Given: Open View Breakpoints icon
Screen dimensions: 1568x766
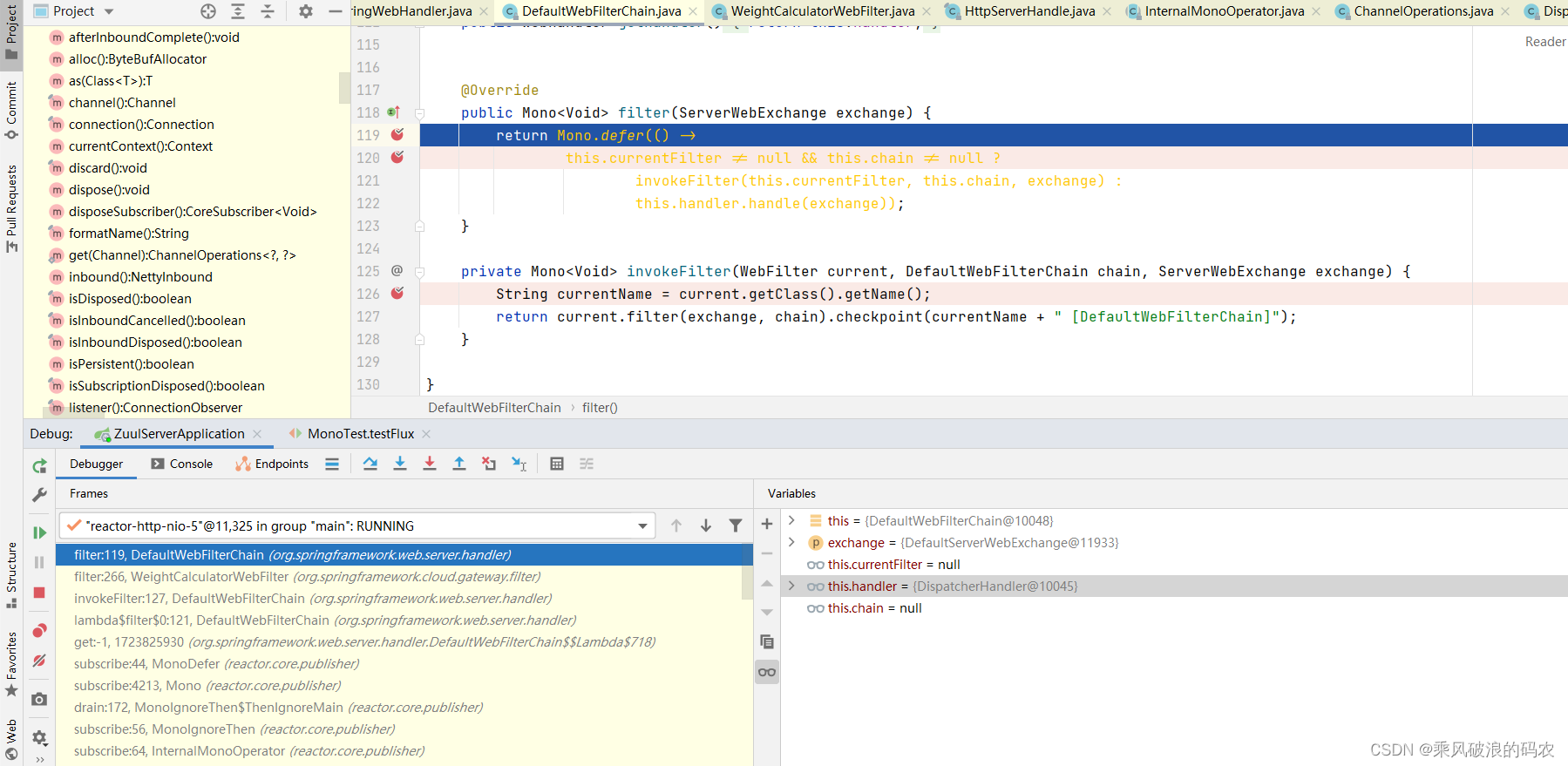Looking at the screenshot, I should [39, 631].
